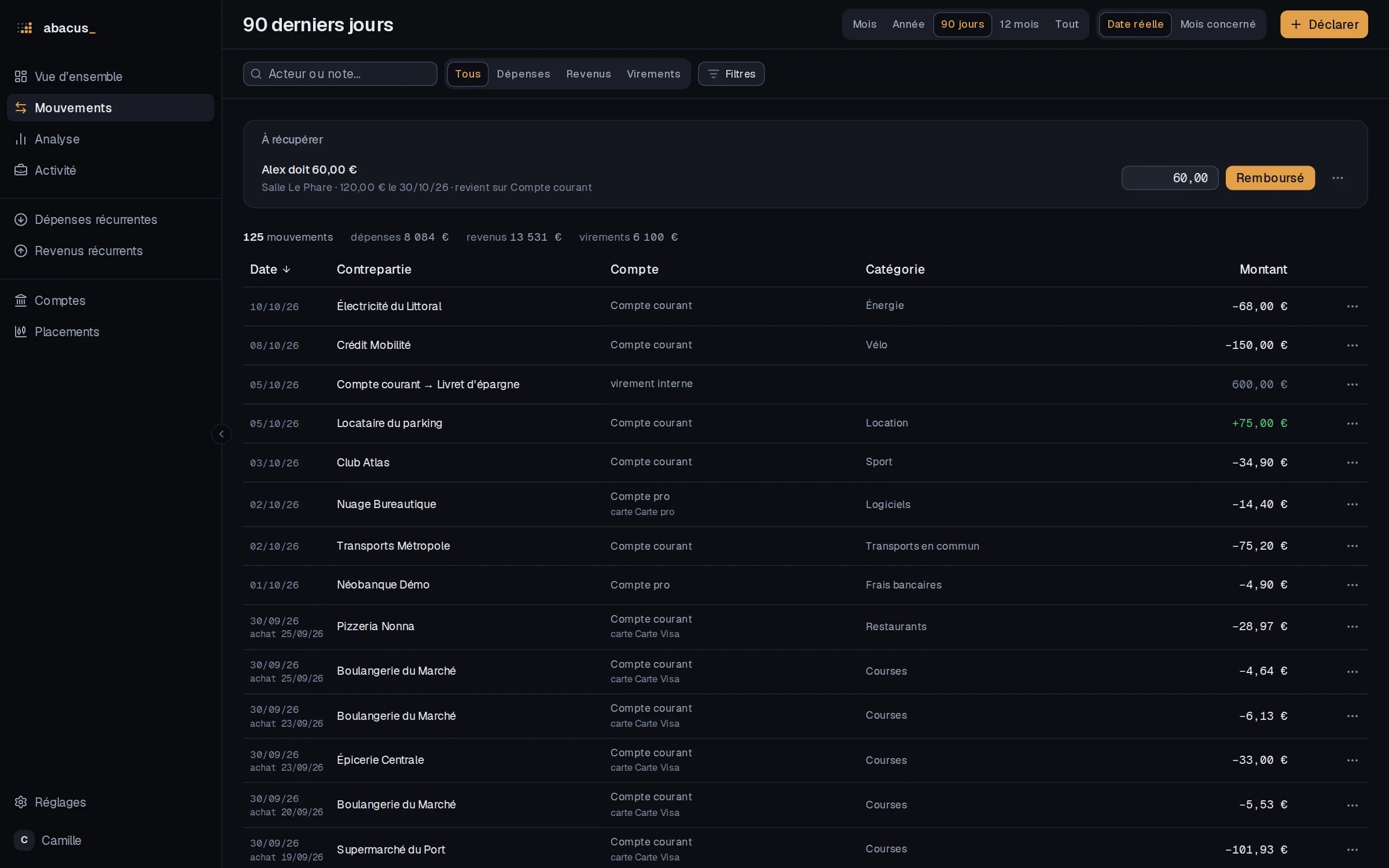Mark Alex's debt as Remboursé
Image resolution: width=1389 pixels, height=868 pixels.
tap(1270, 178)
